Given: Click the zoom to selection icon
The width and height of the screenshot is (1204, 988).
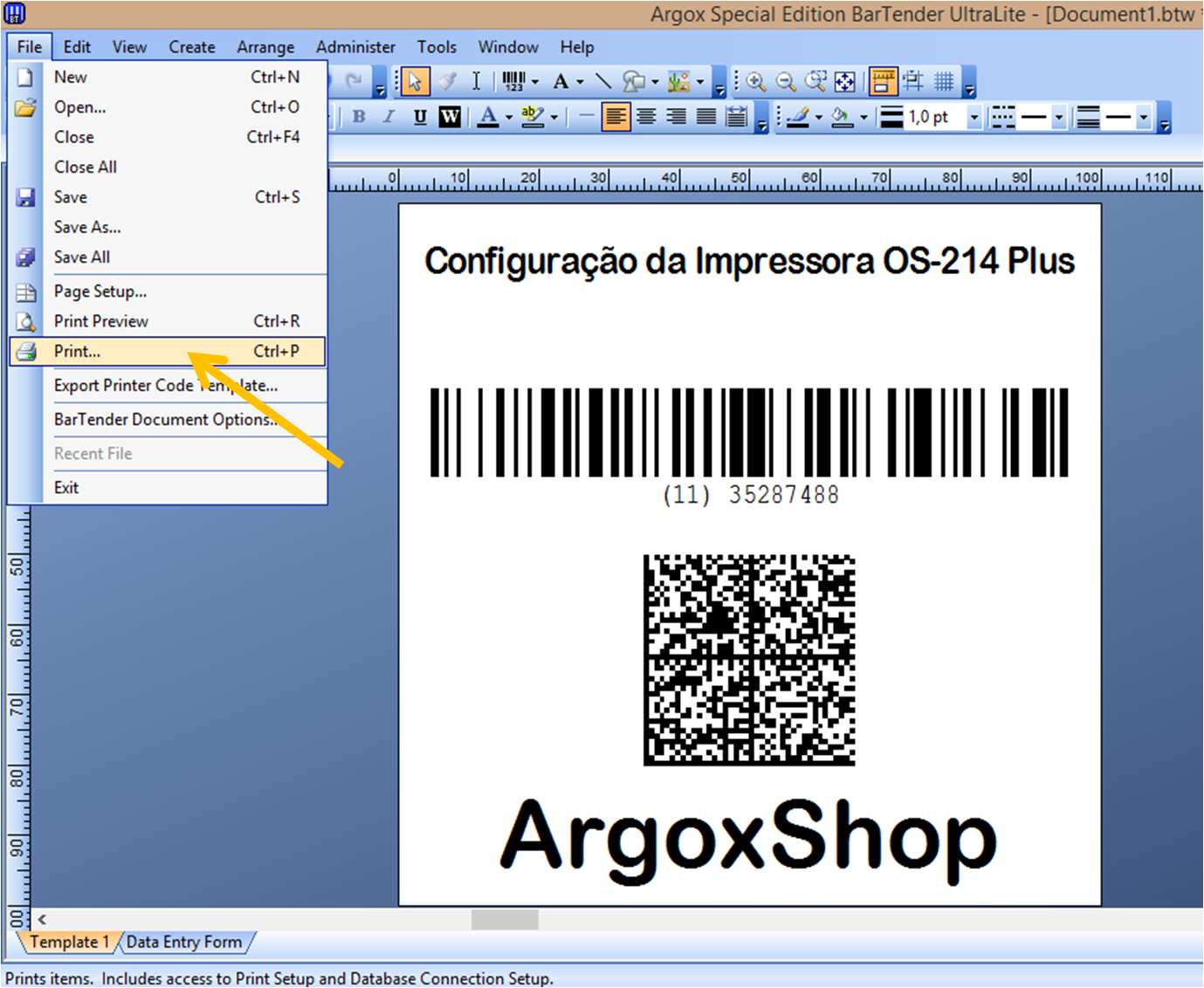Looking at the screenshot, I should pyautogui.click(x=815, y=82).
